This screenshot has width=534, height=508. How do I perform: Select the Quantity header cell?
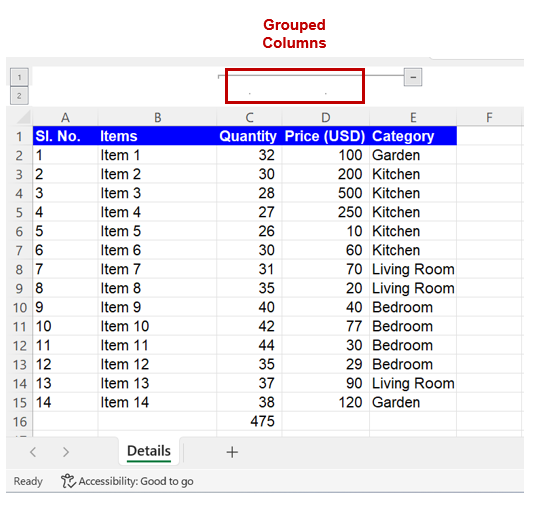249,136
